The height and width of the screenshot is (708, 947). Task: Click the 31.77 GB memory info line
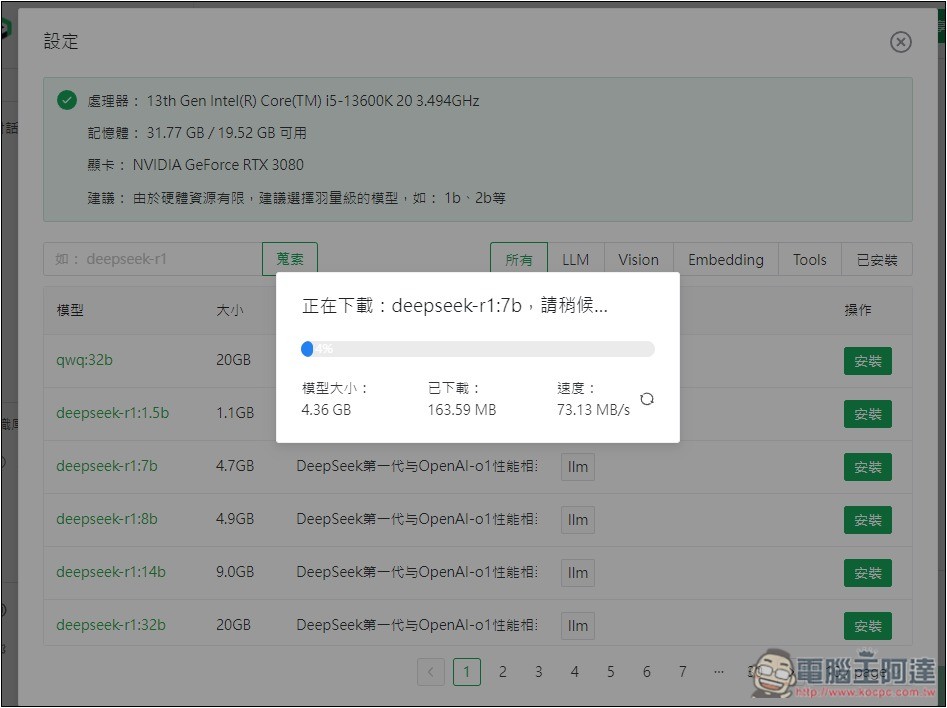(197, 133)
